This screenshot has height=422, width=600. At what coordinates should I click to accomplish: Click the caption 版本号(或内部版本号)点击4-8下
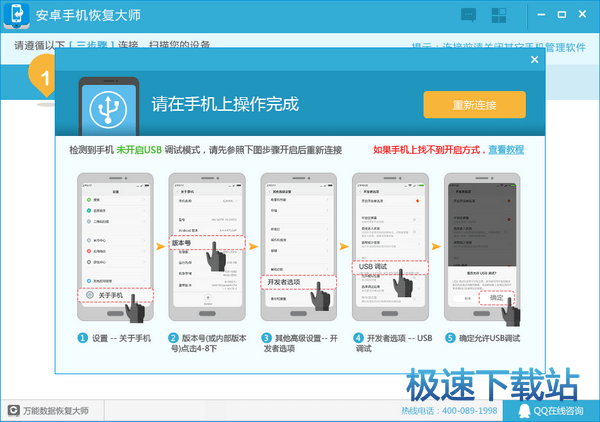(x=209, y=343)
